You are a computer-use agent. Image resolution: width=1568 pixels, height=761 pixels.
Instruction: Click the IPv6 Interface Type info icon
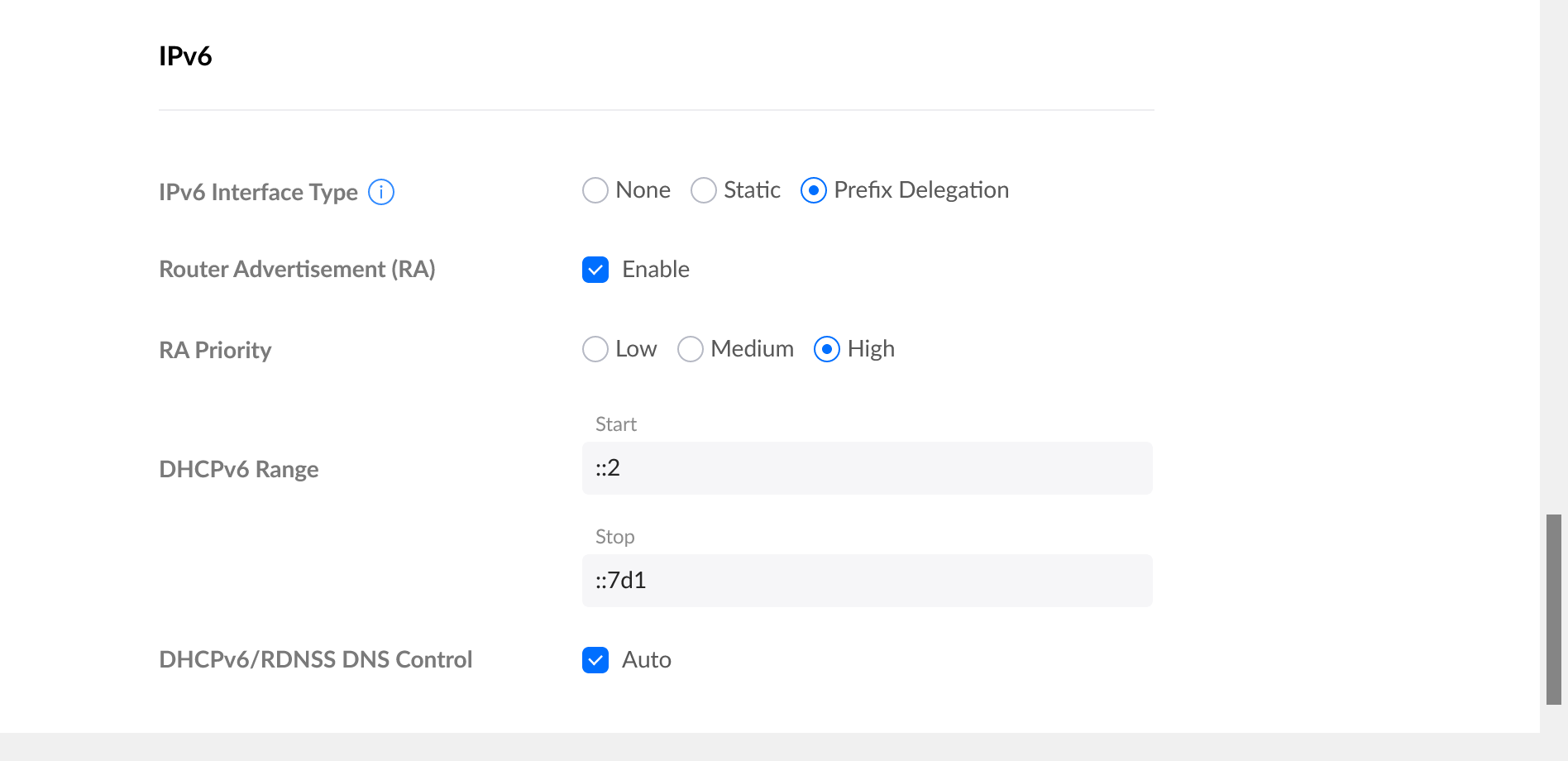(380, 192)
